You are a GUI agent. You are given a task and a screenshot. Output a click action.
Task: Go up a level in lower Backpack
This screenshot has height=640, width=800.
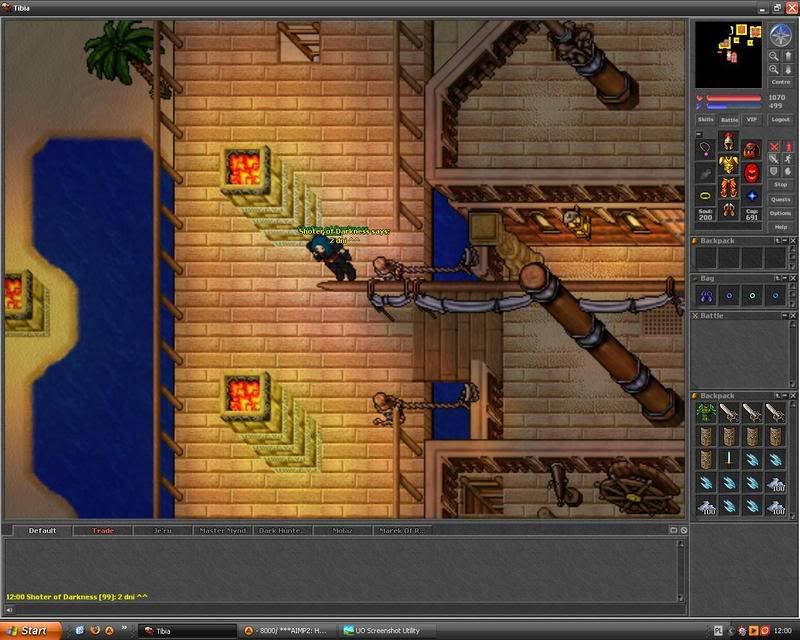point(778,396)
